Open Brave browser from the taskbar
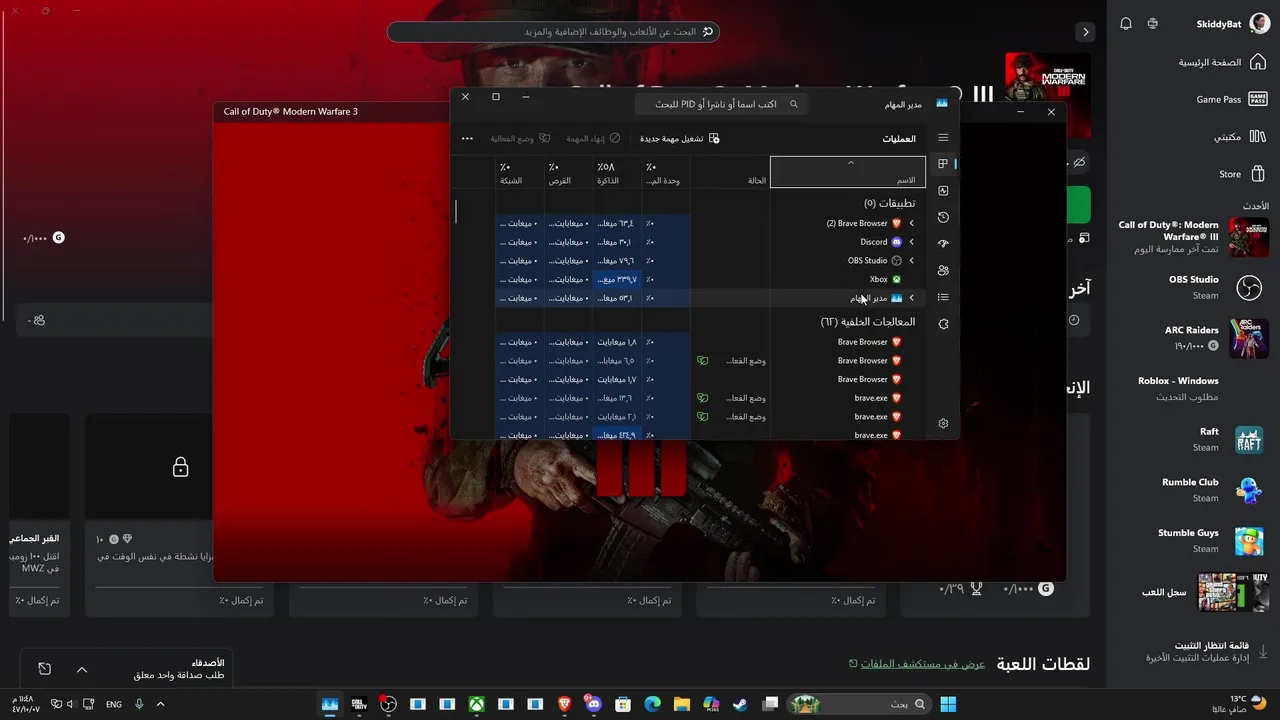Screen dimensions: 1280x720 click(x=564, y=704)
